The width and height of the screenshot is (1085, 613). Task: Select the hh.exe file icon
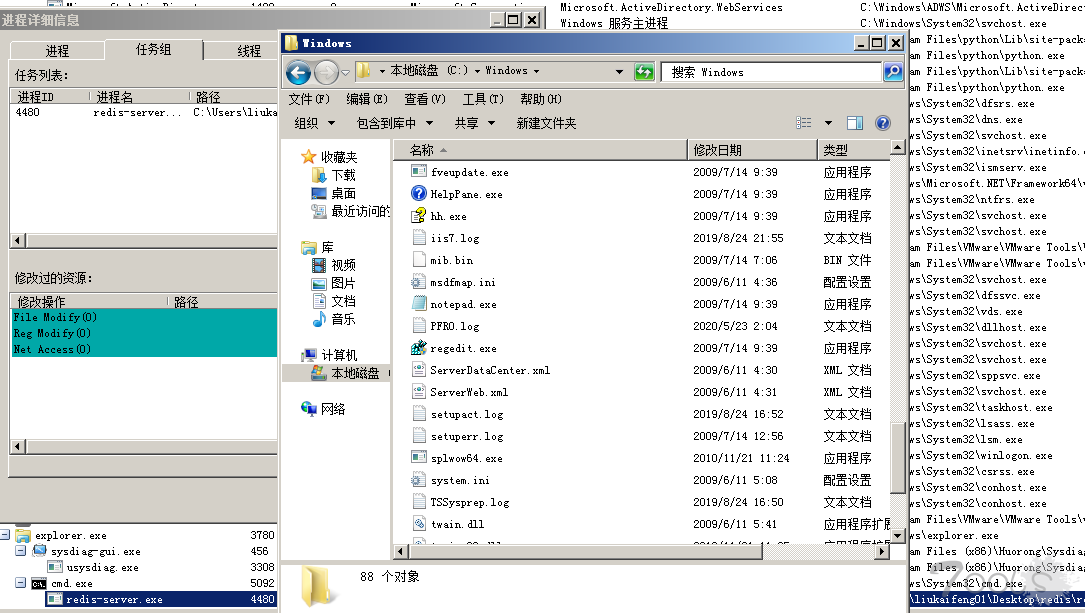419,216
